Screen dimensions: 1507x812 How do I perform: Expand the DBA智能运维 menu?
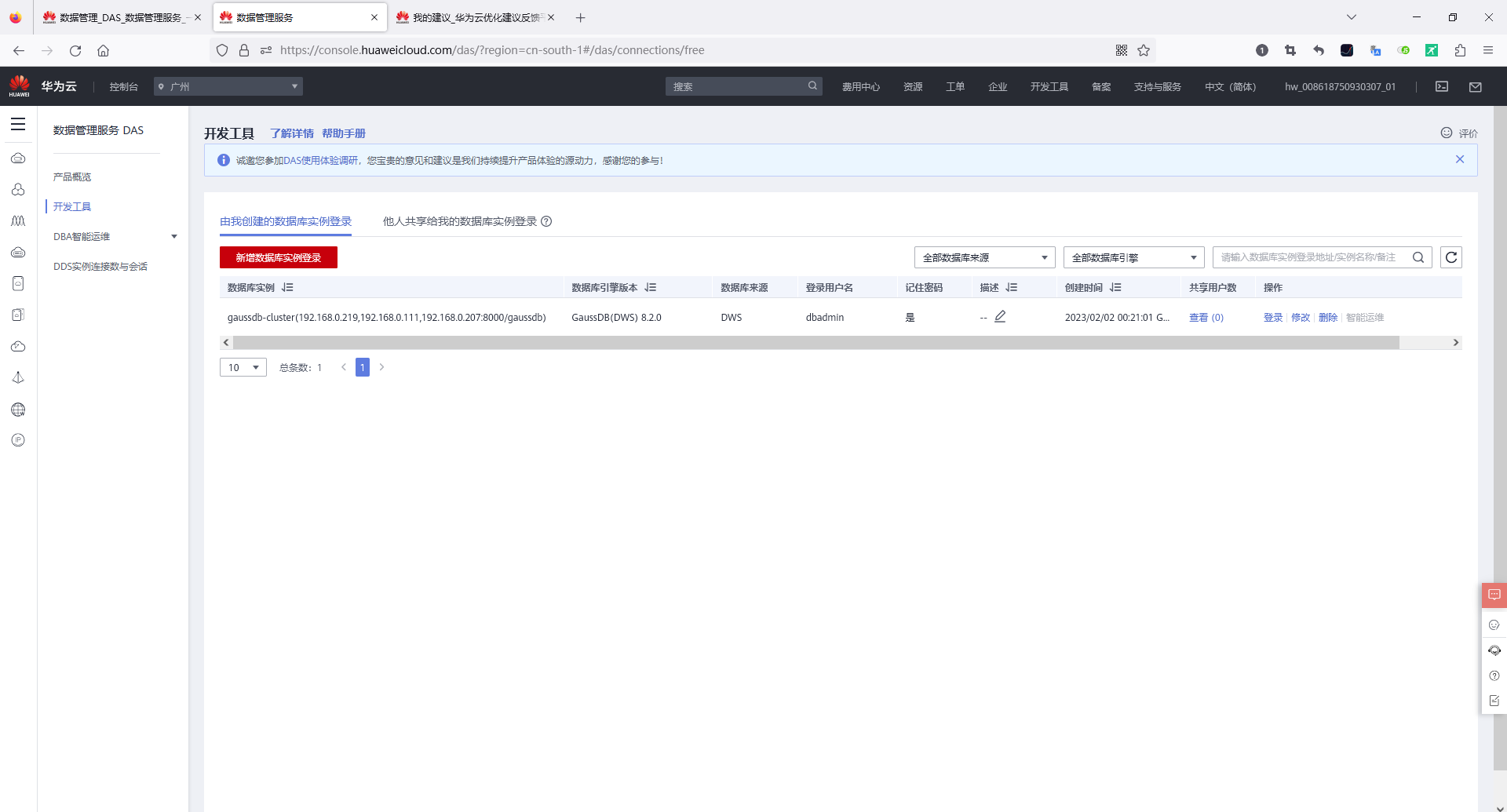pyautogui.click(x=115, y=236)
